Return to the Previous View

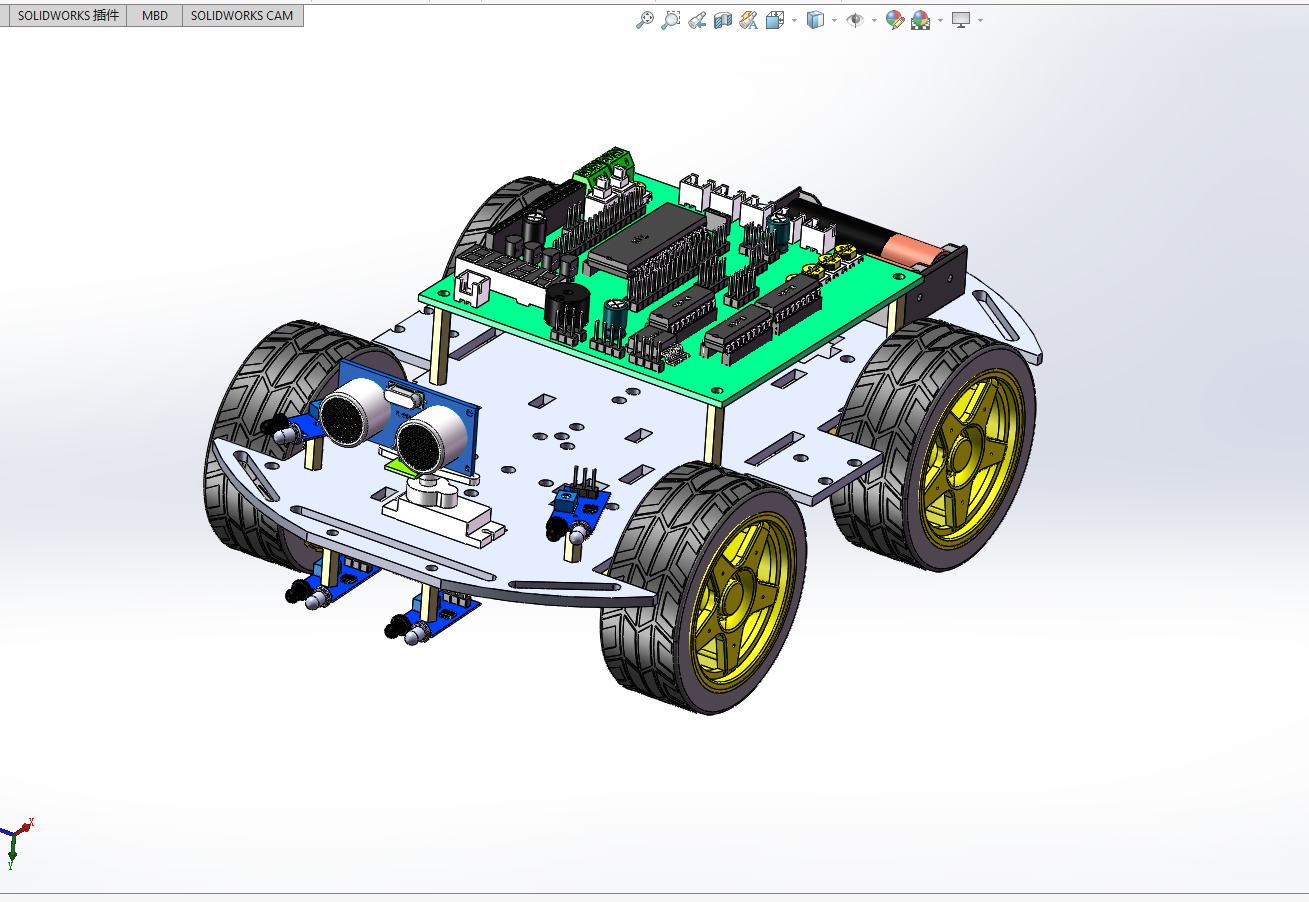pos(697,20)
